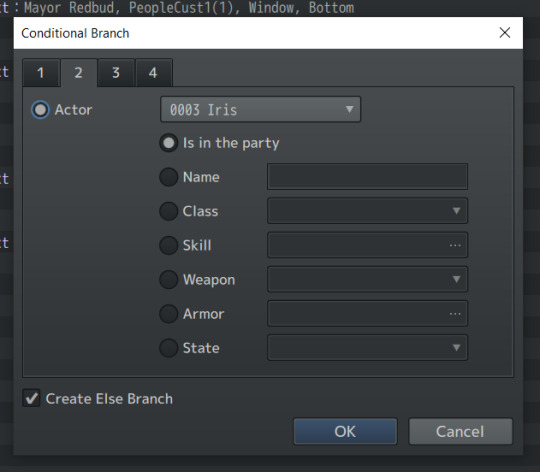The height and width of the screenshot is (472, 540).
Task: Open the Class dropdown list
Action: tap(367, 211)
